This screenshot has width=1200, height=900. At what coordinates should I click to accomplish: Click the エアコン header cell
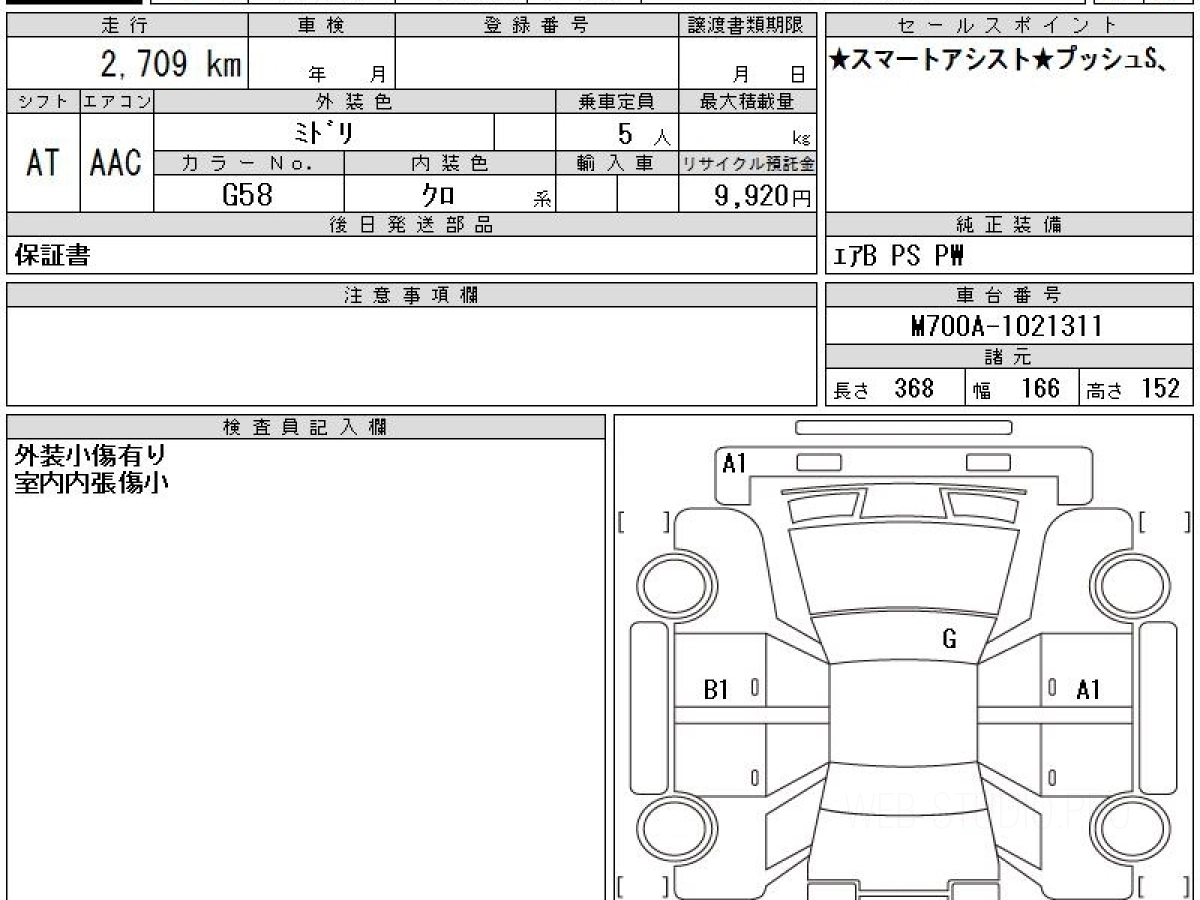pyautogui.click(x=116, y=101)
